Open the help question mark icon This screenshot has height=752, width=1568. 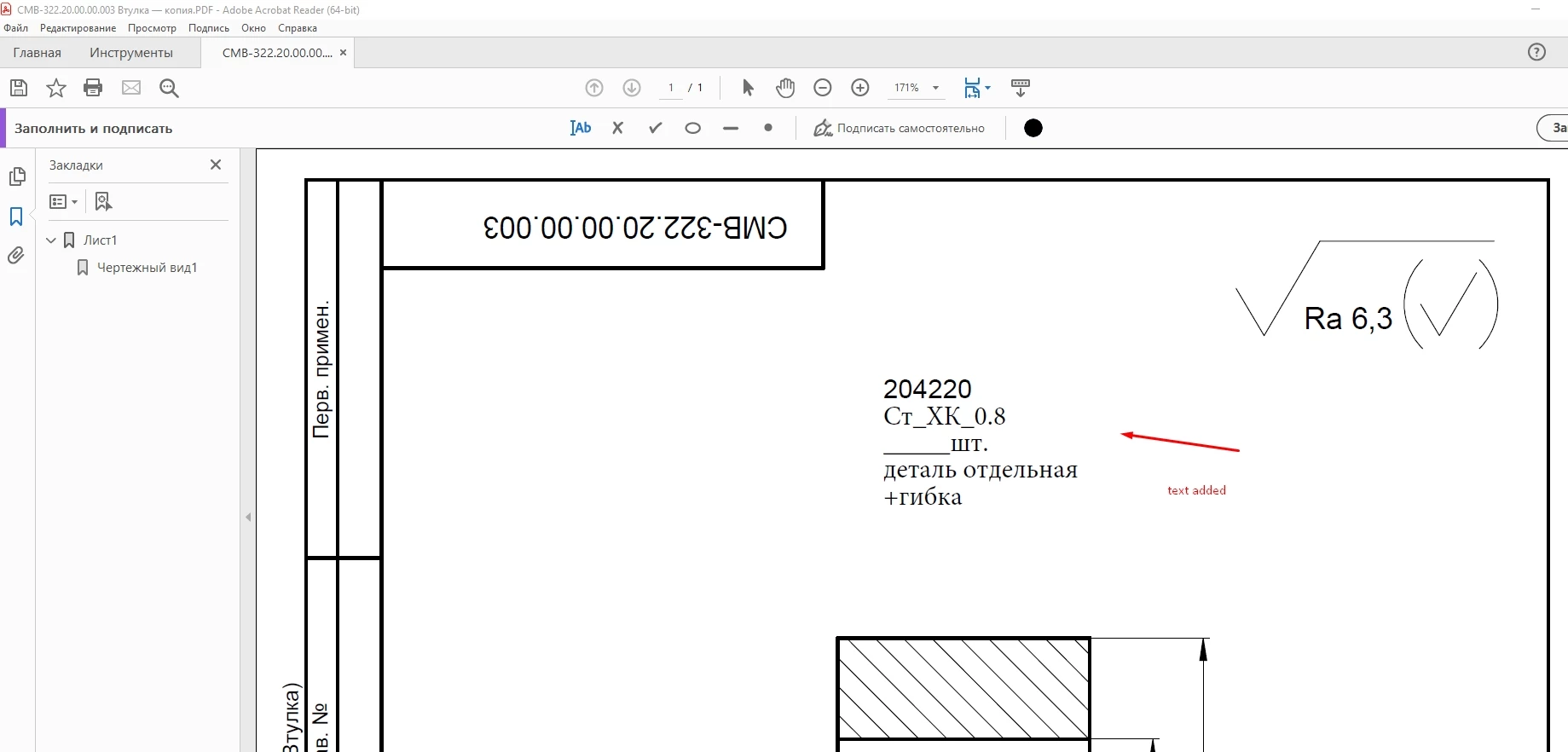coord(1536,52)
